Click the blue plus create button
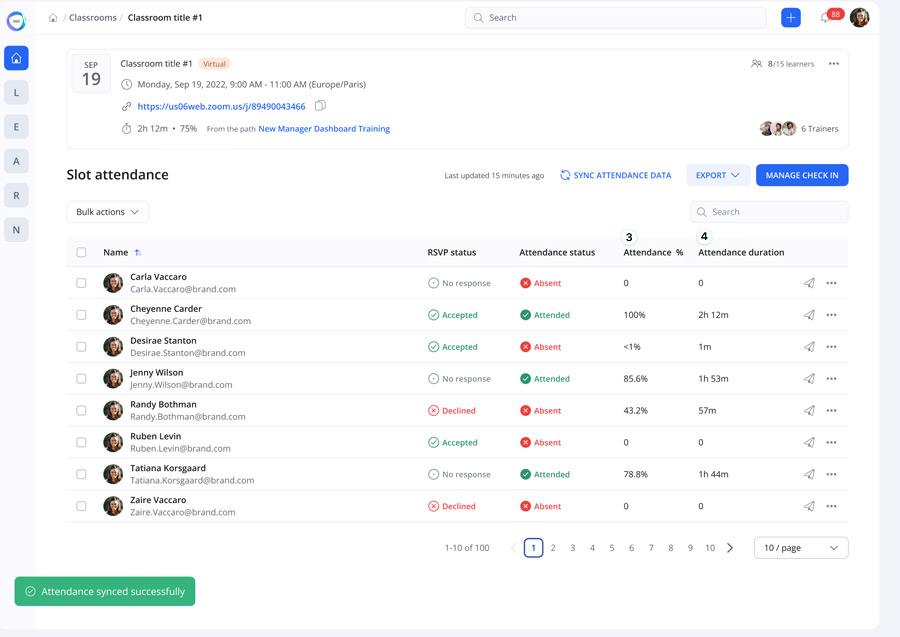900x637 pixels. [x=790, y=18]
